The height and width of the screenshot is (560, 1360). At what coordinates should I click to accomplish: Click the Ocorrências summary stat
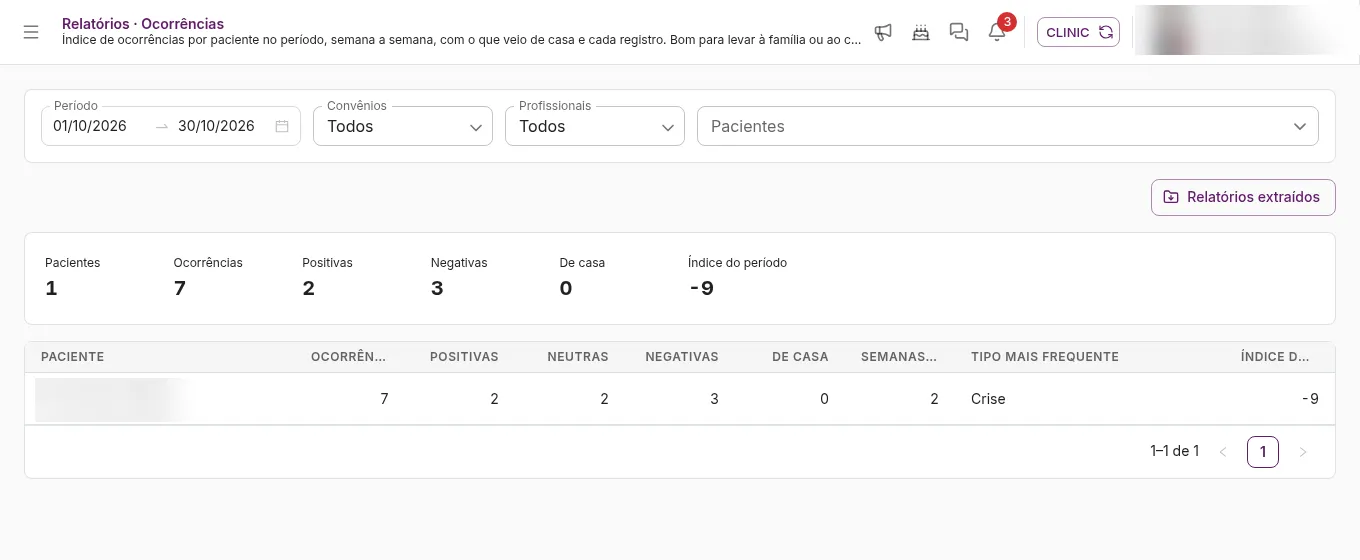point(208,277)
